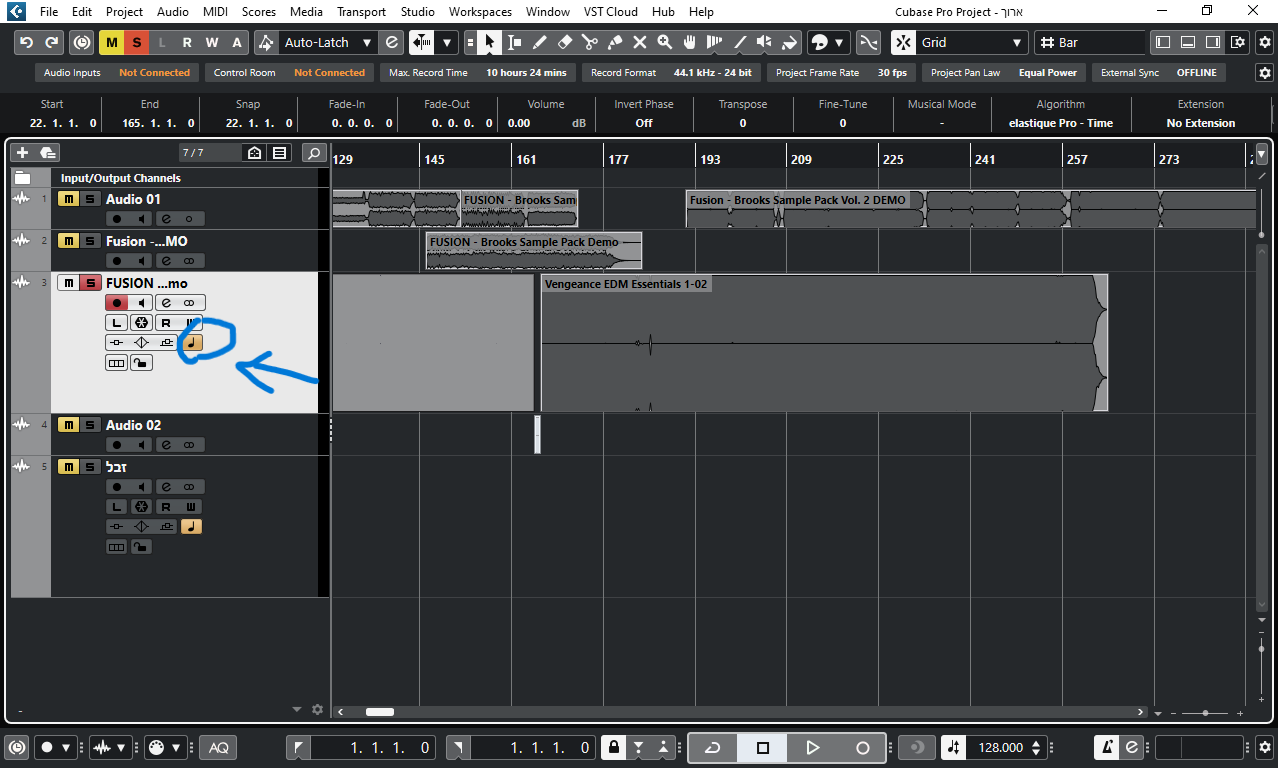Open the Setup gear at top of Cubase info panel

click(1264, 73)
